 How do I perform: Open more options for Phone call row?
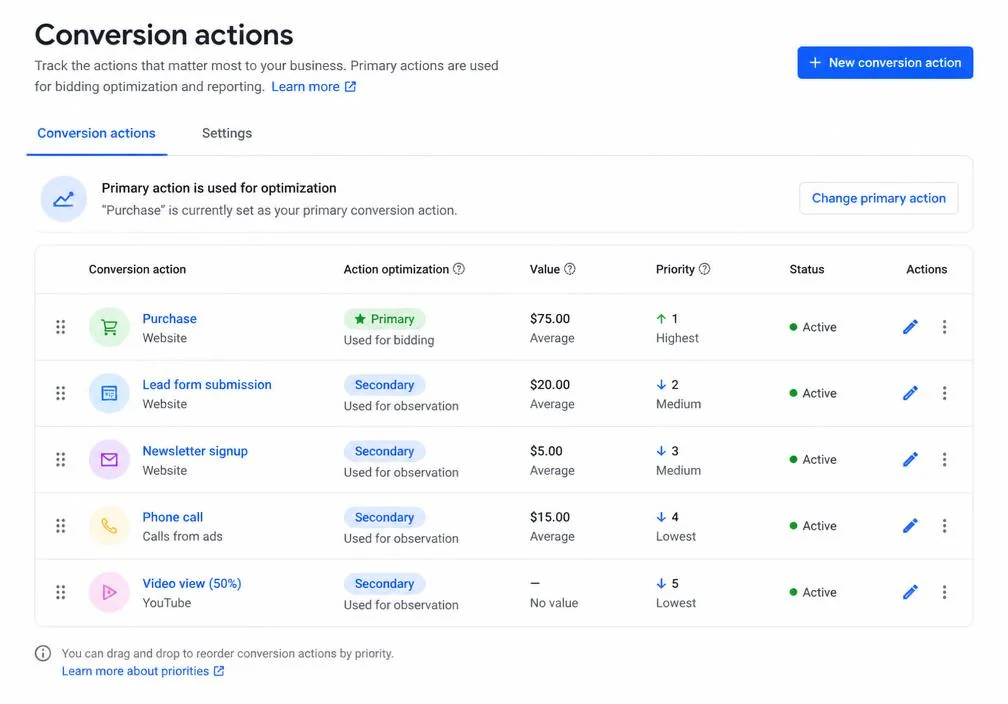944,525
